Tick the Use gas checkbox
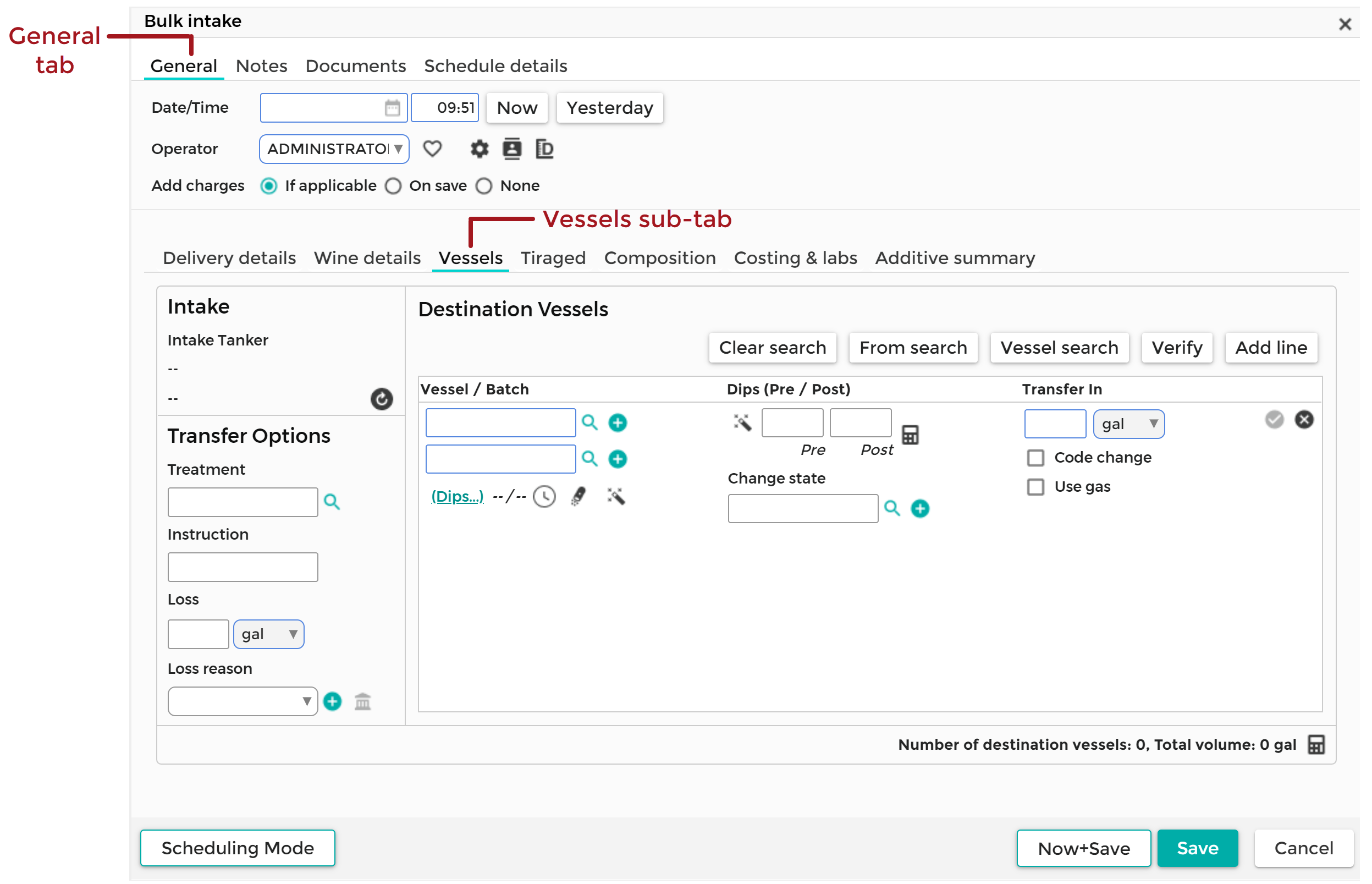The width and height of the screenshot is (1372, 884). 1035,487
